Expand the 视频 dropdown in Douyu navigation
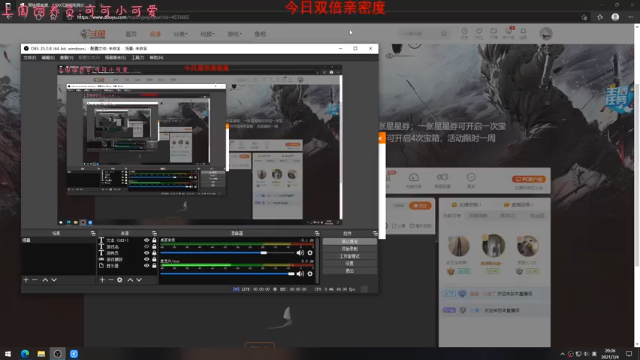The image size is (640, 360). point(207,34)
